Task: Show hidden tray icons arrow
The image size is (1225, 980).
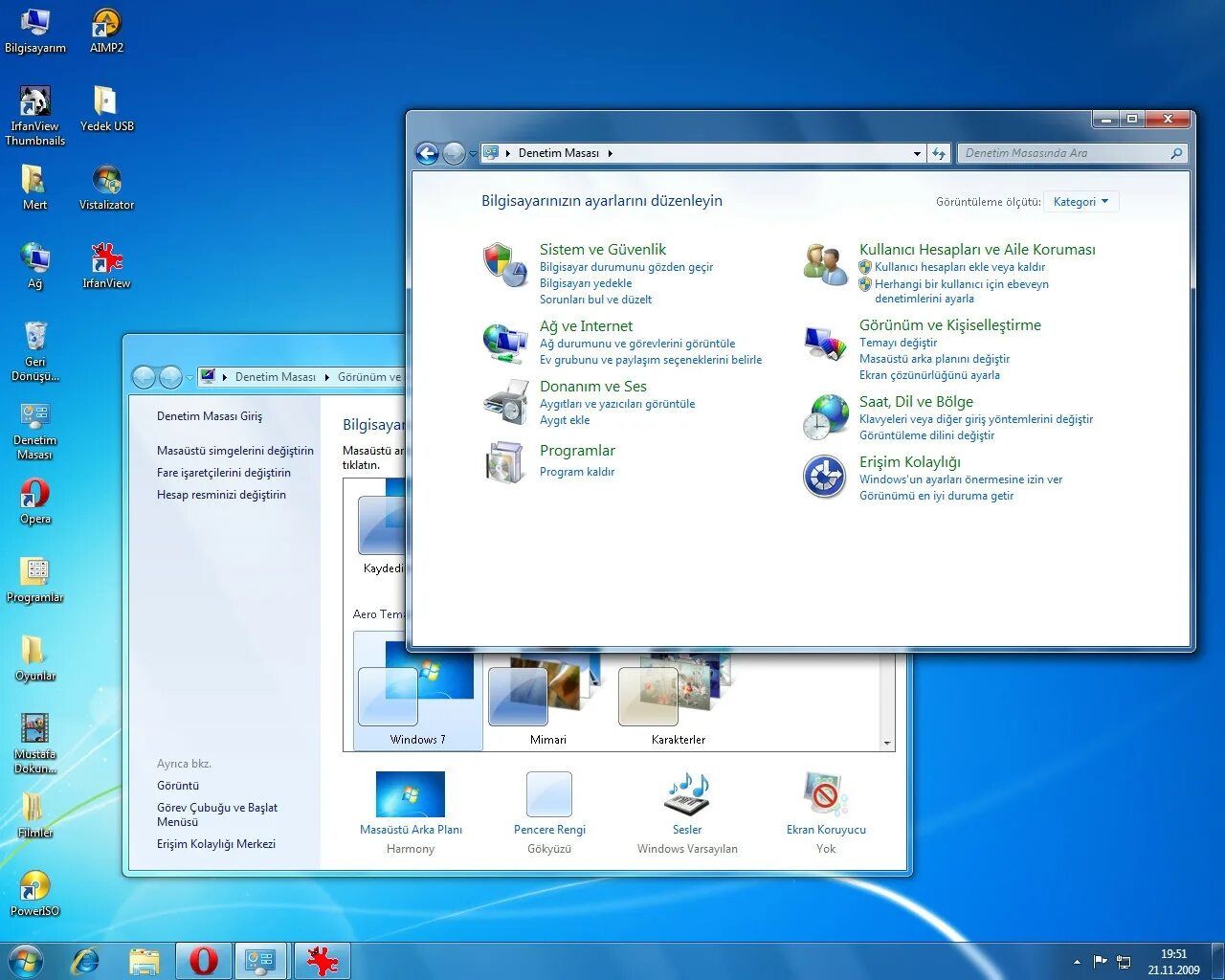Action: pos(1077,962)
